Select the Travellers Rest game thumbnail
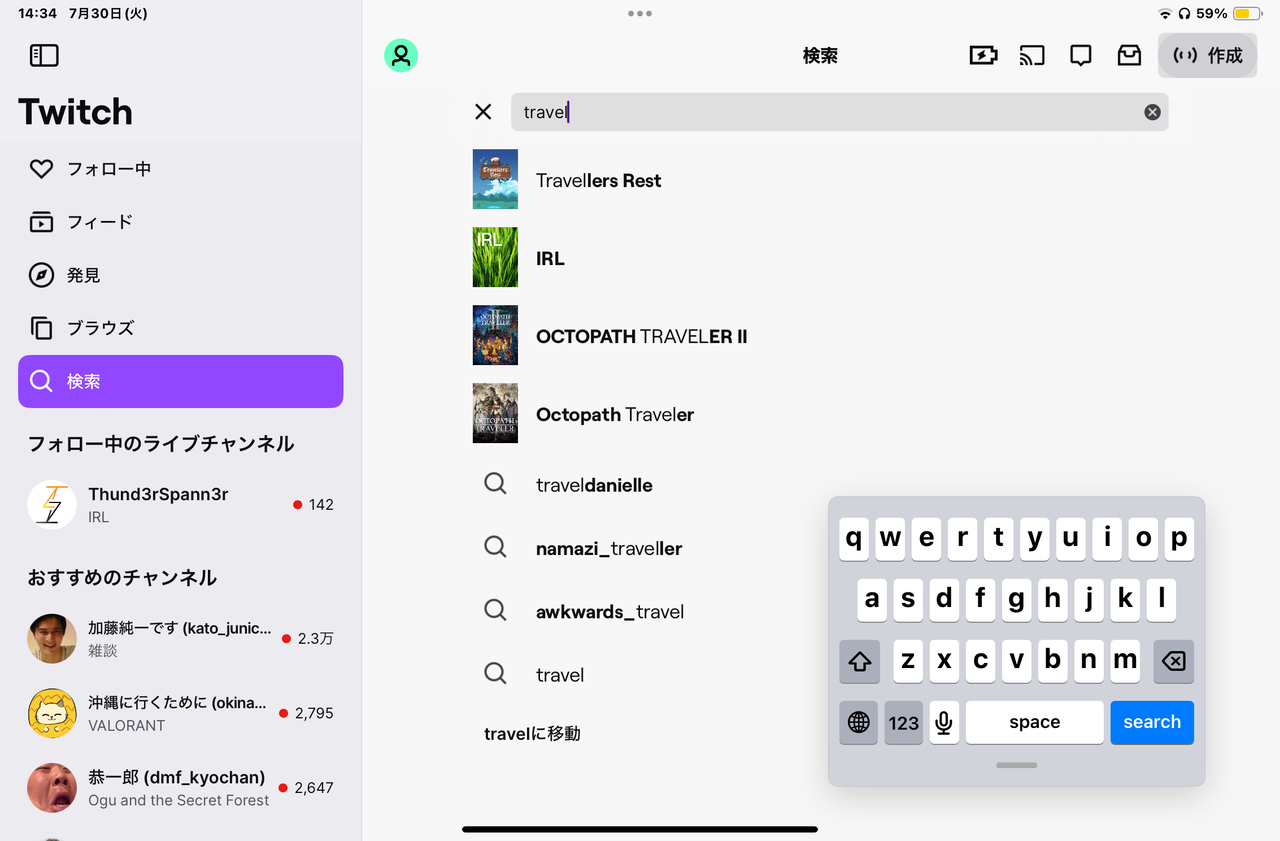The image size is (1280, 841). click(x=495, y=179)
